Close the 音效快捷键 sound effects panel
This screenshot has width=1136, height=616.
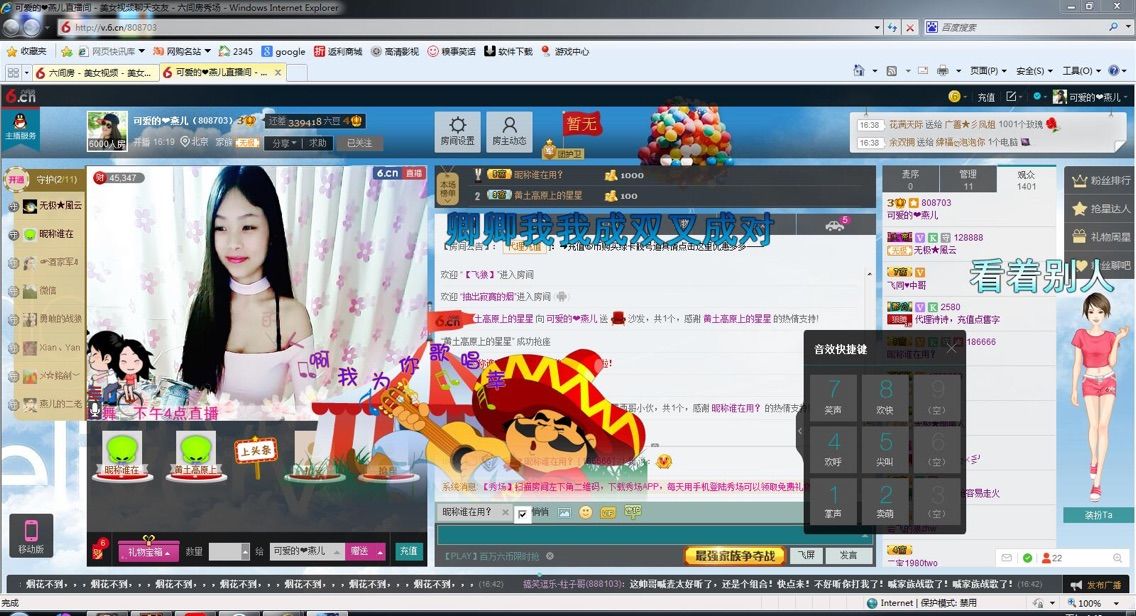point(951,349)
